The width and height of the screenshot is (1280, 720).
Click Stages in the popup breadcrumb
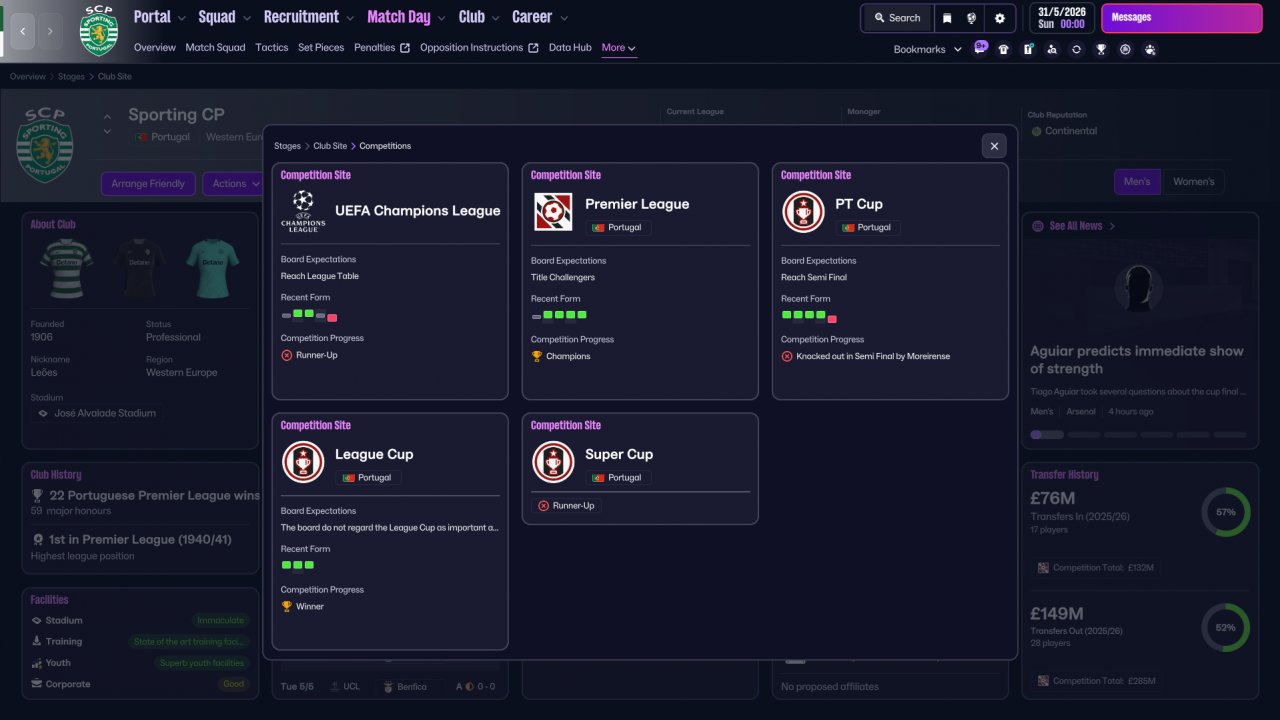click(x=287, y=146)
